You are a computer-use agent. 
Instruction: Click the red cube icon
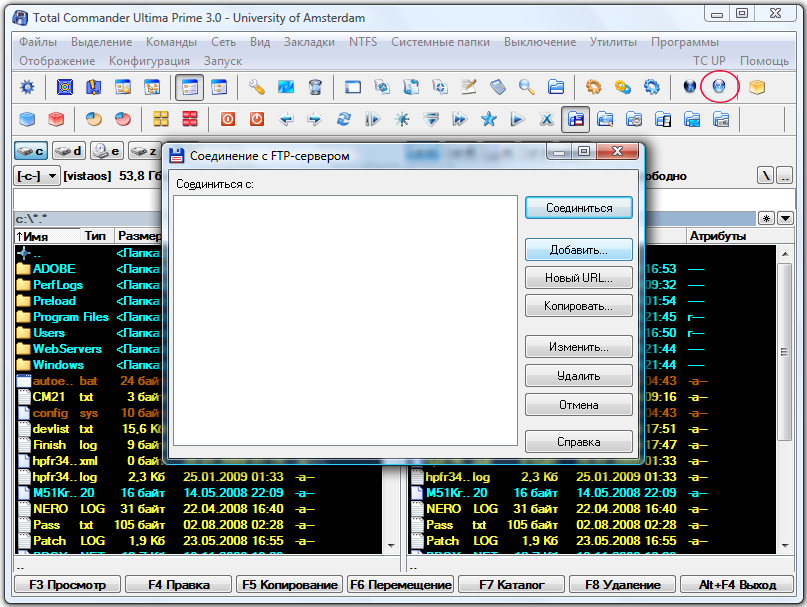pyautogui.click(x=56, y=119)
